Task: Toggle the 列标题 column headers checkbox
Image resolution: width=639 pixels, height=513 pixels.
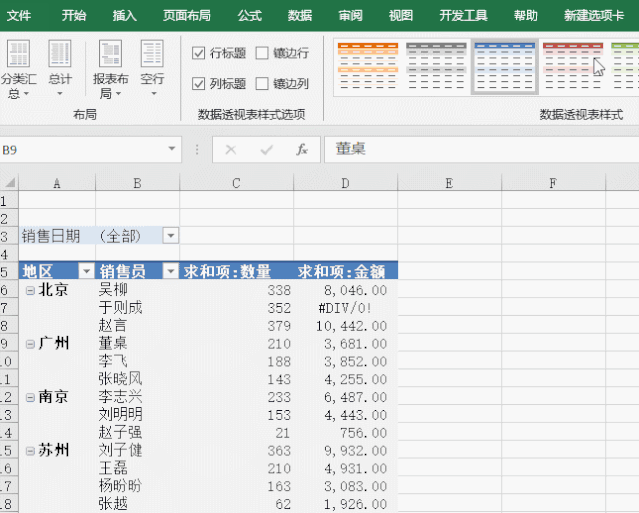Action: (x=198, y=84)
